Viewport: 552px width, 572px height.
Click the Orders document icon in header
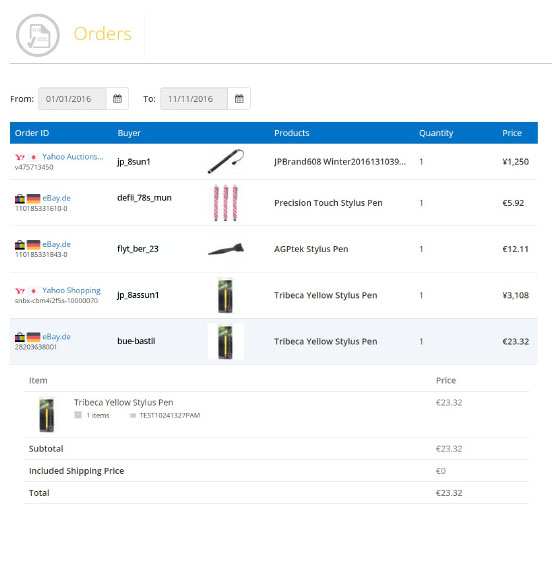click(x=38, y=35)
